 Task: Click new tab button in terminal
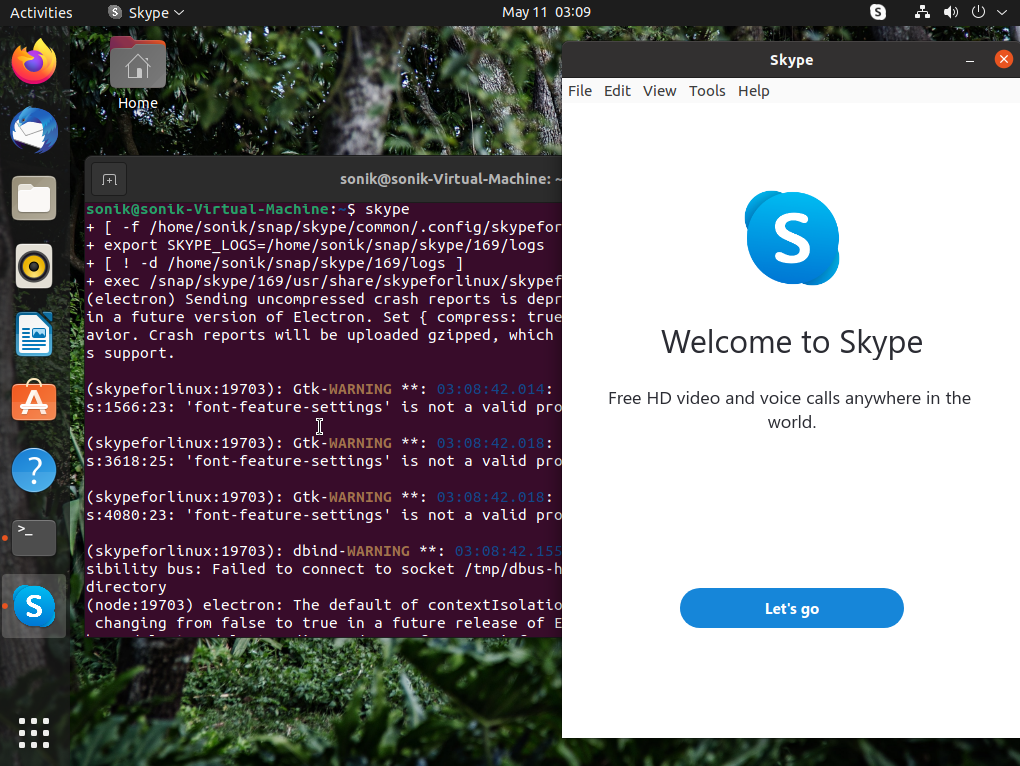(110, 180)
